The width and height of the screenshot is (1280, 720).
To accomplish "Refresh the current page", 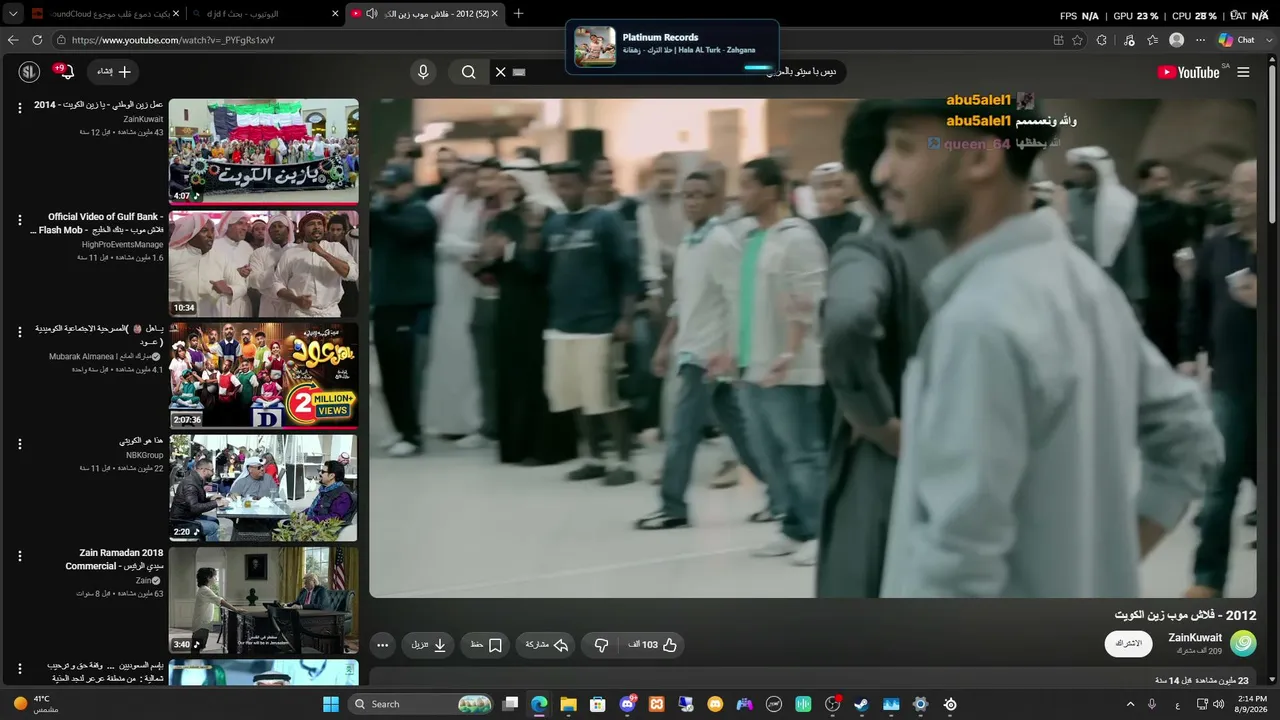I will pyautogui.click(x=37, y=40).
